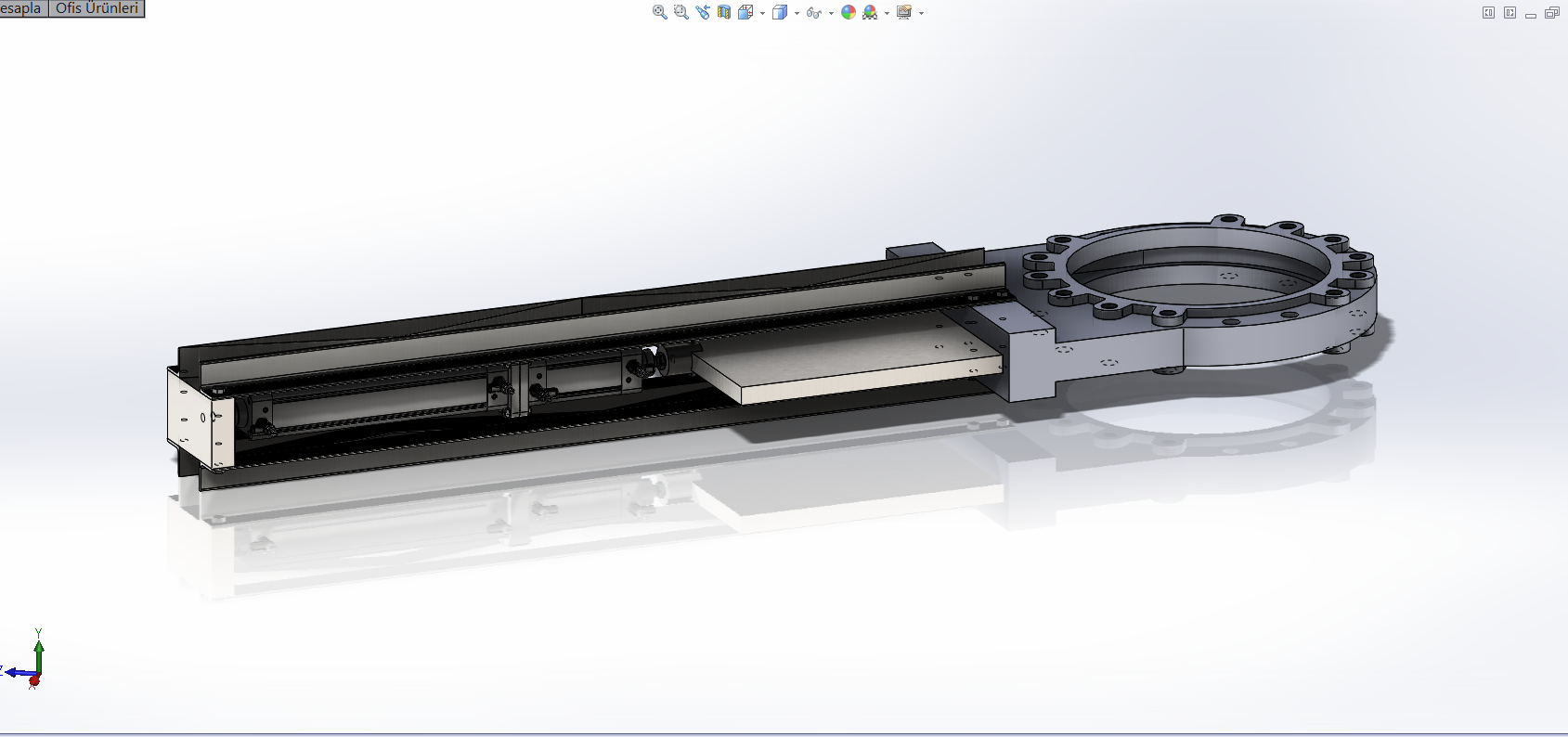The width and height of the screenshot is (1568, 737).
Task: Restore down the document window
Action: click(x=1552, y=13)
